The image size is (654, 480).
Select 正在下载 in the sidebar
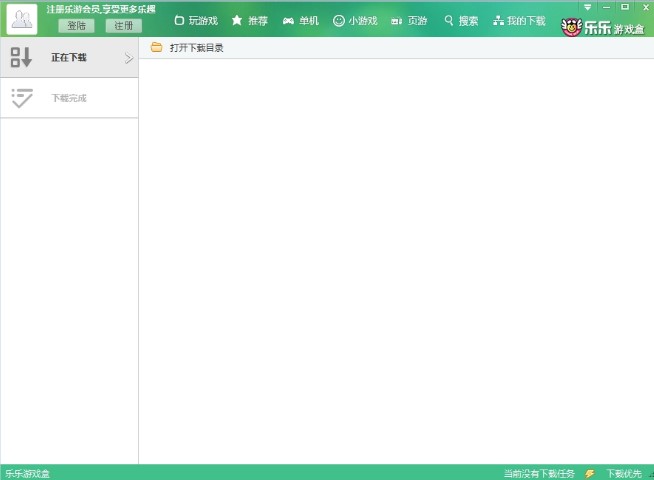(69, 57)
